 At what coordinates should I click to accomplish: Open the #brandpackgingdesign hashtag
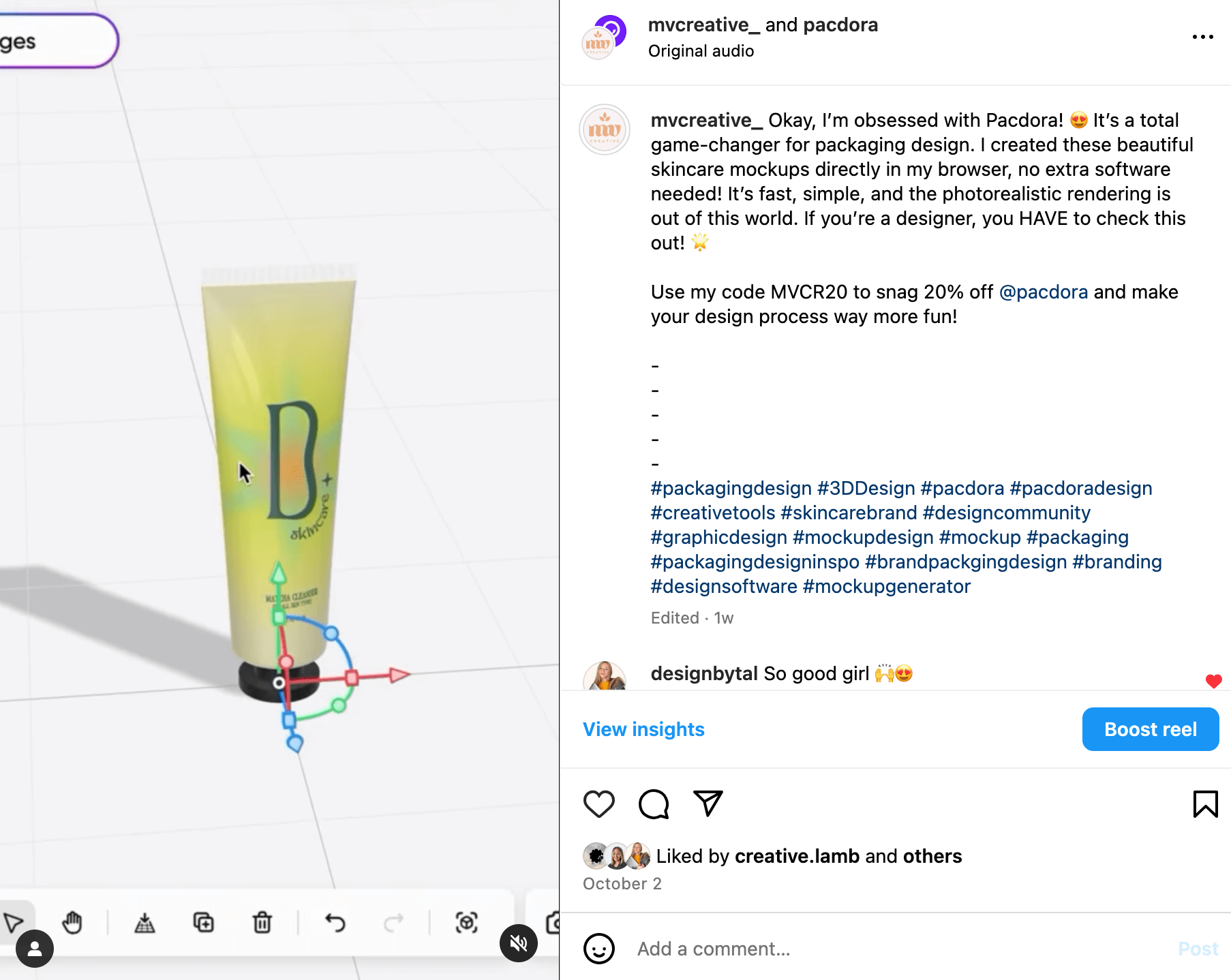coord(966,562)
